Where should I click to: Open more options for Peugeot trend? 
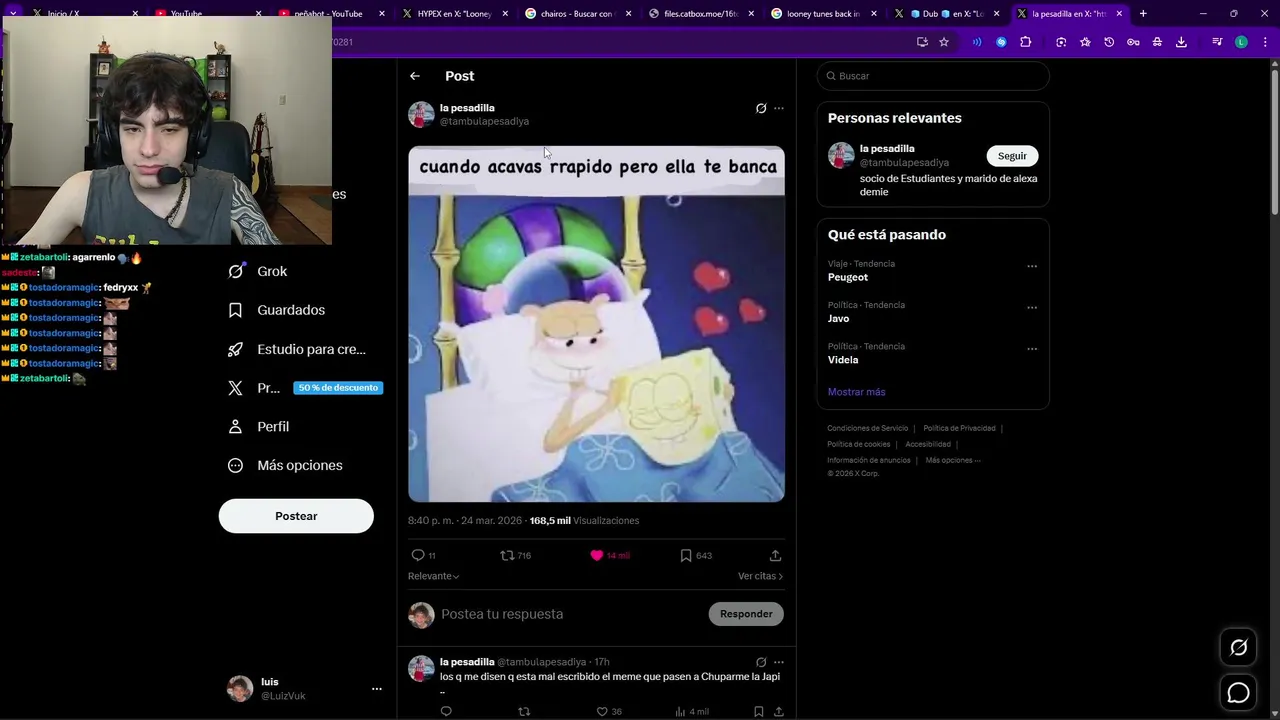(1032, 266)
